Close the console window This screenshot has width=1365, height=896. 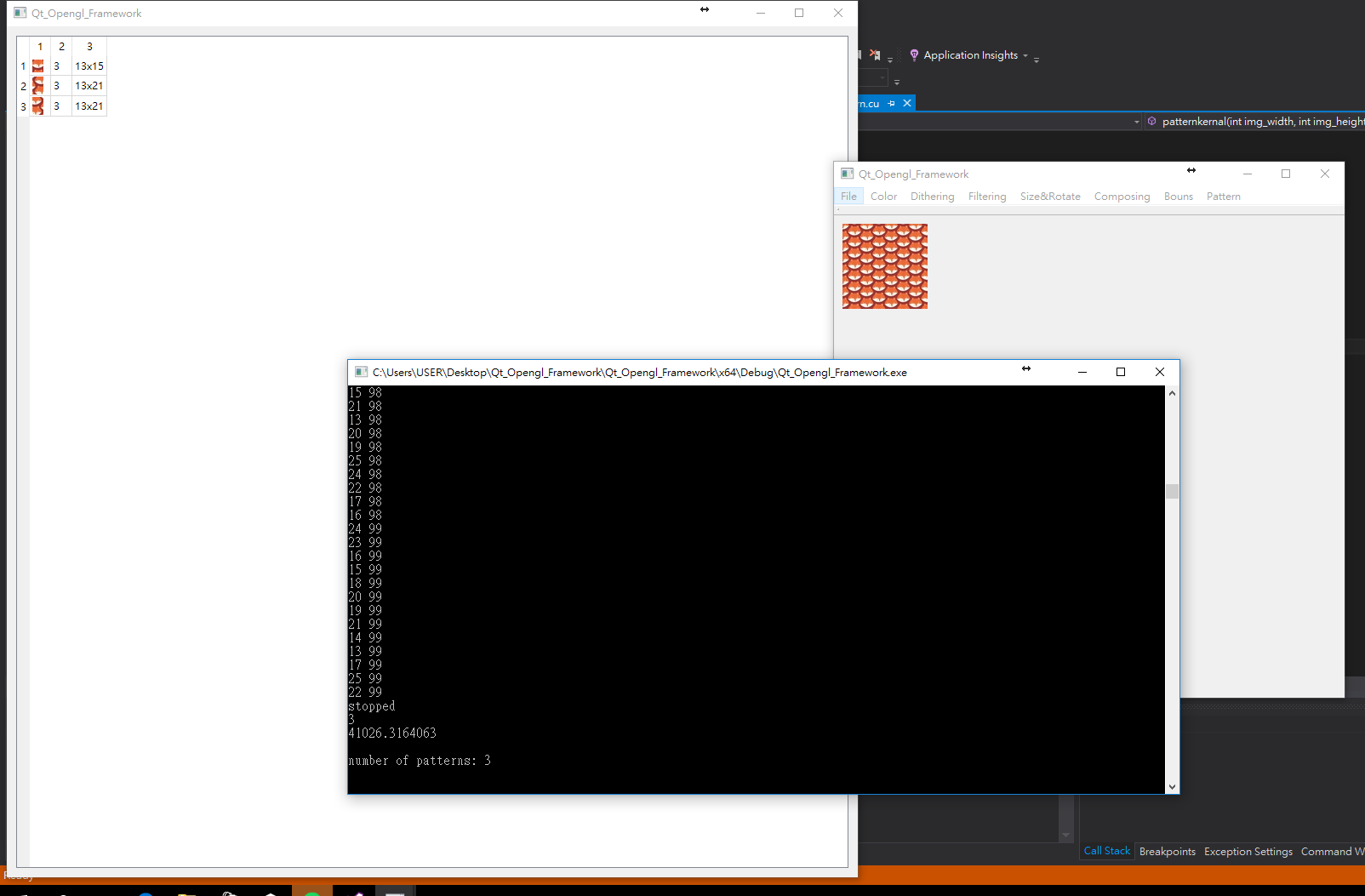1159,372
